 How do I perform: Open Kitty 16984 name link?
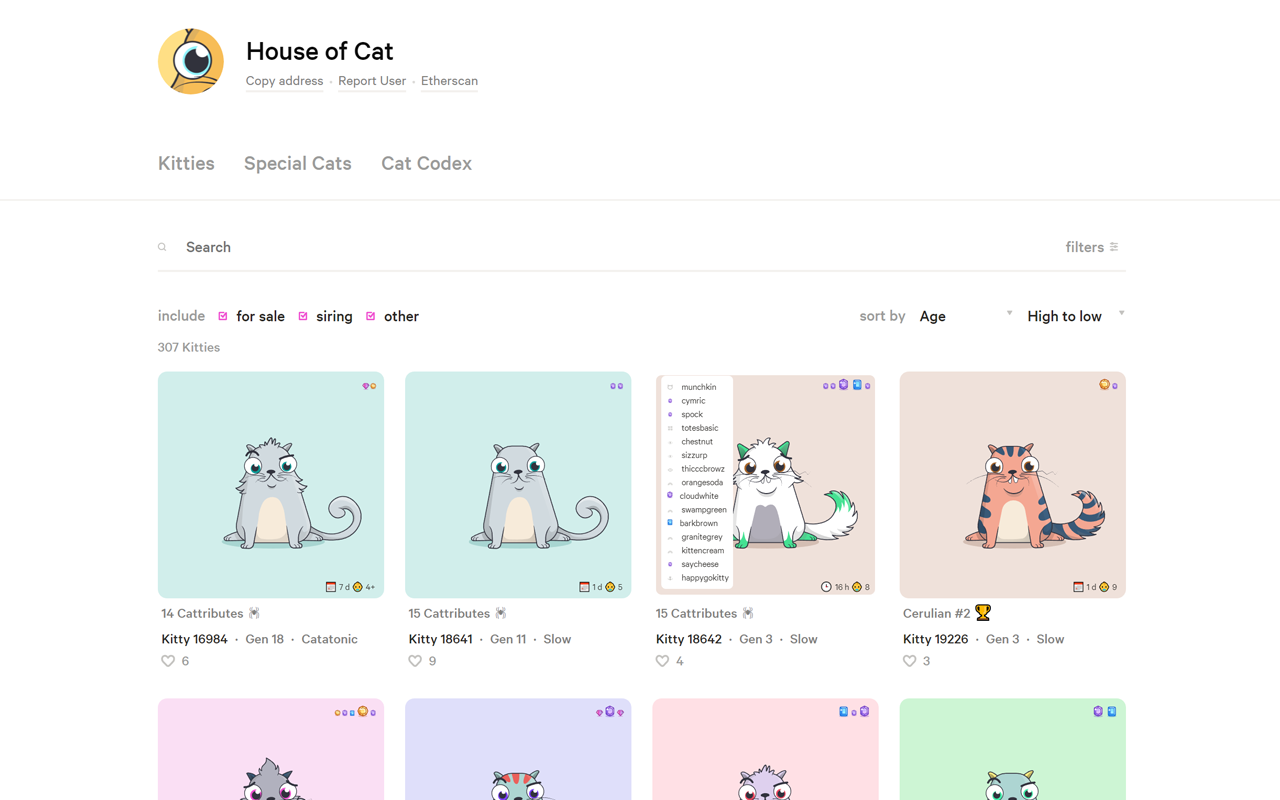click(x=194, y=639)
